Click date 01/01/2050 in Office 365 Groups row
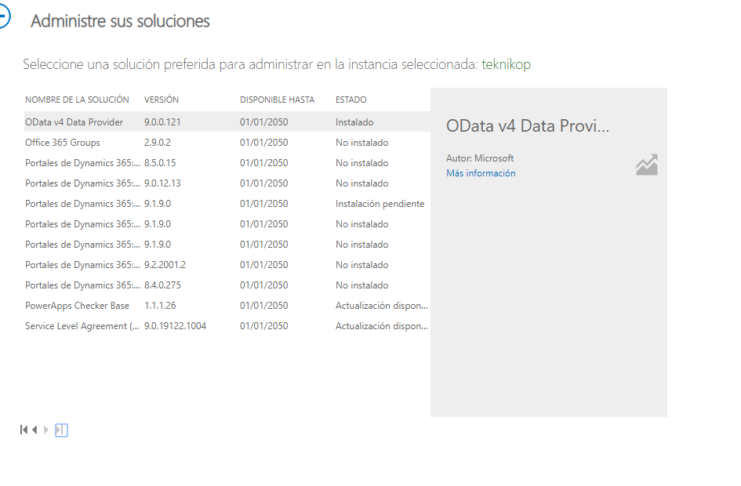The image size is (741, 486). point(264,142)
